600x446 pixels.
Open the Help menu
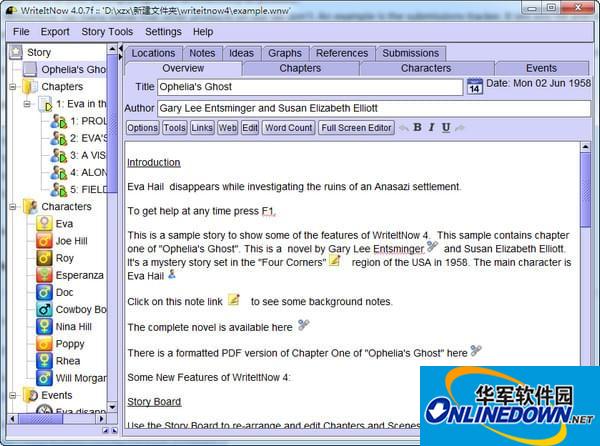pyautogui.click(x=203, y=32)
